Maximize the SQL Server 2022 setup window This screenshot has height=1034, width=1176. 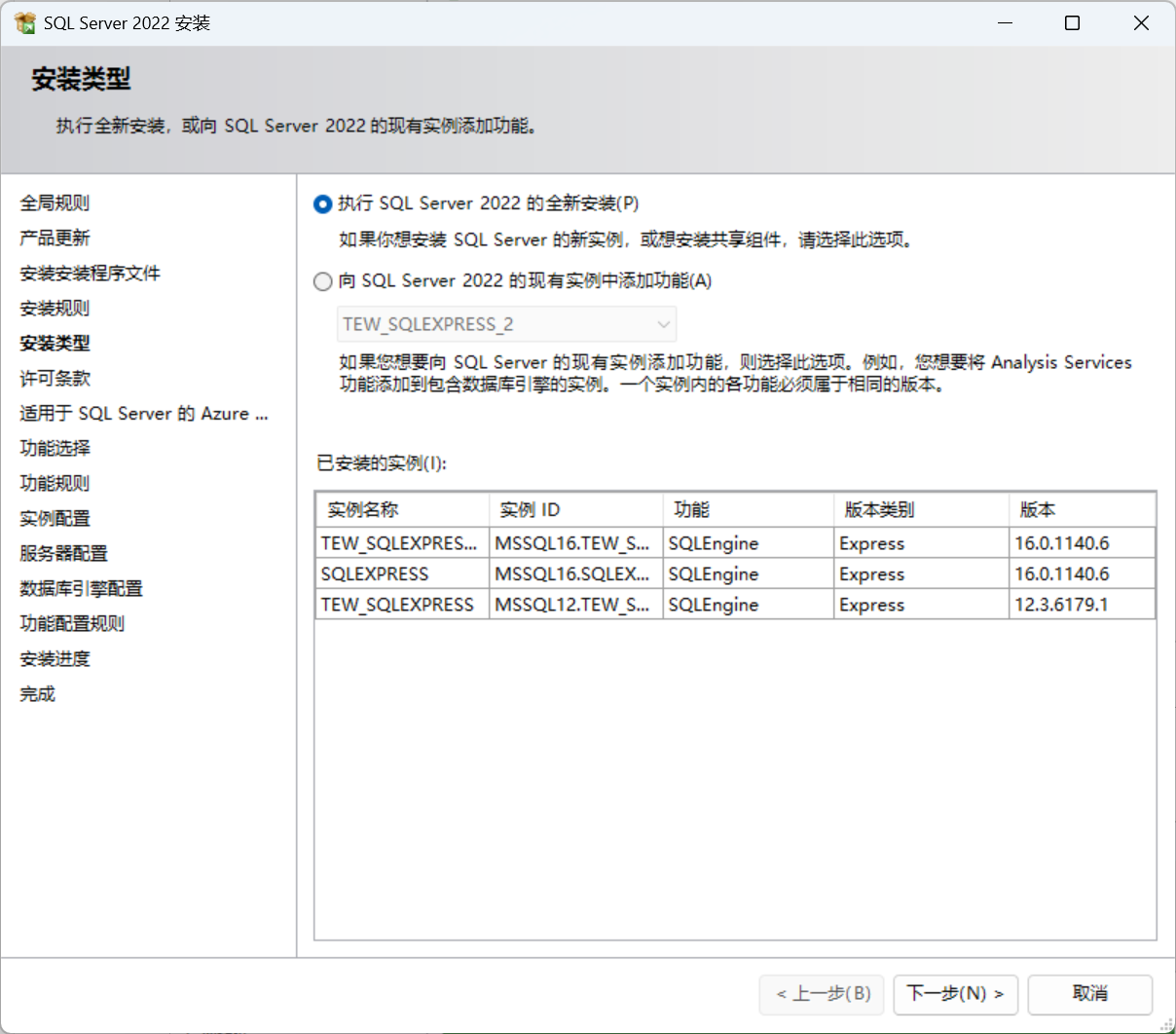[x=1072, y=22]
